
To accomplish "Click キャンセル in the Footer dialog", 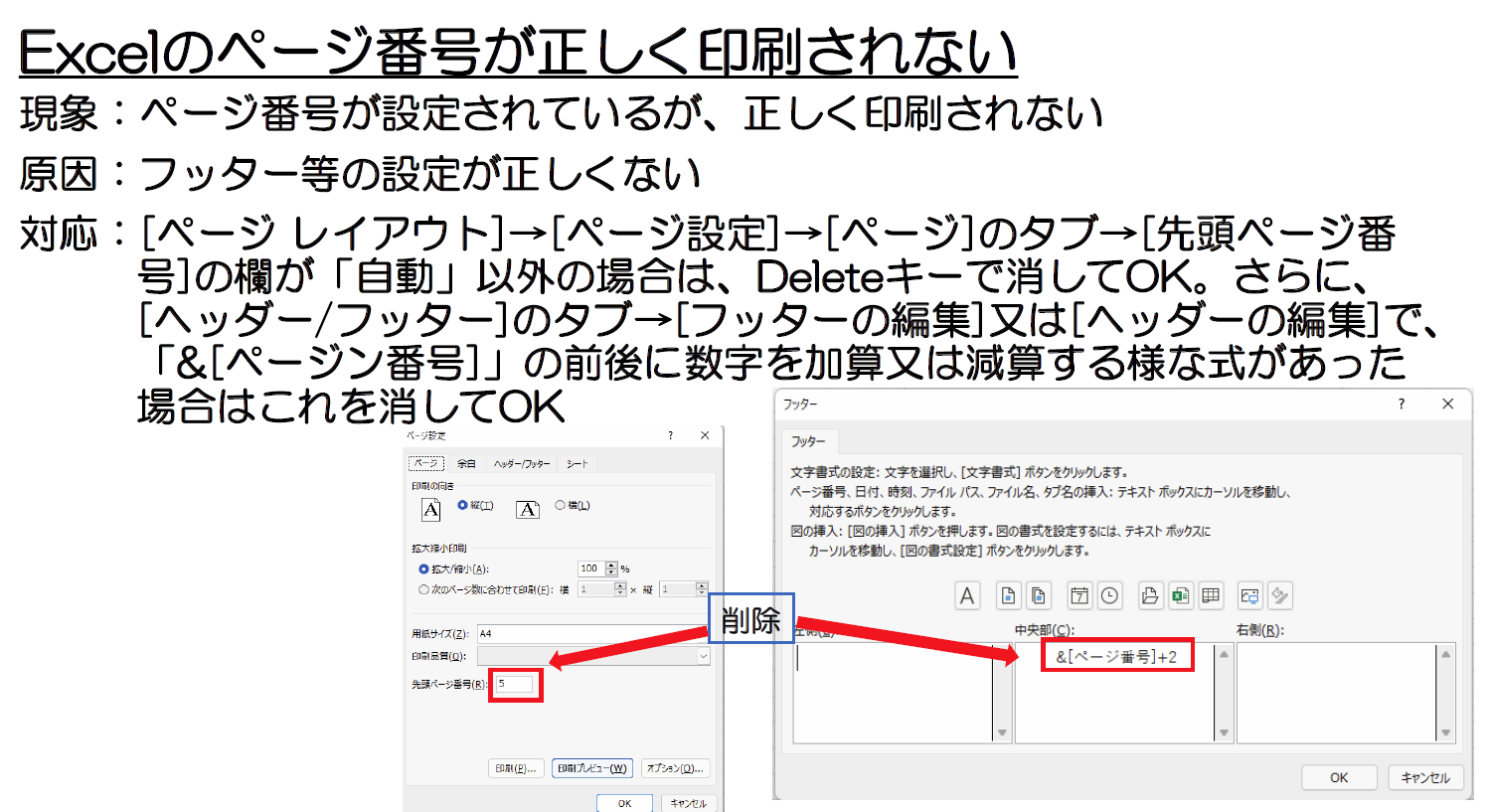I will point(1425,777).
